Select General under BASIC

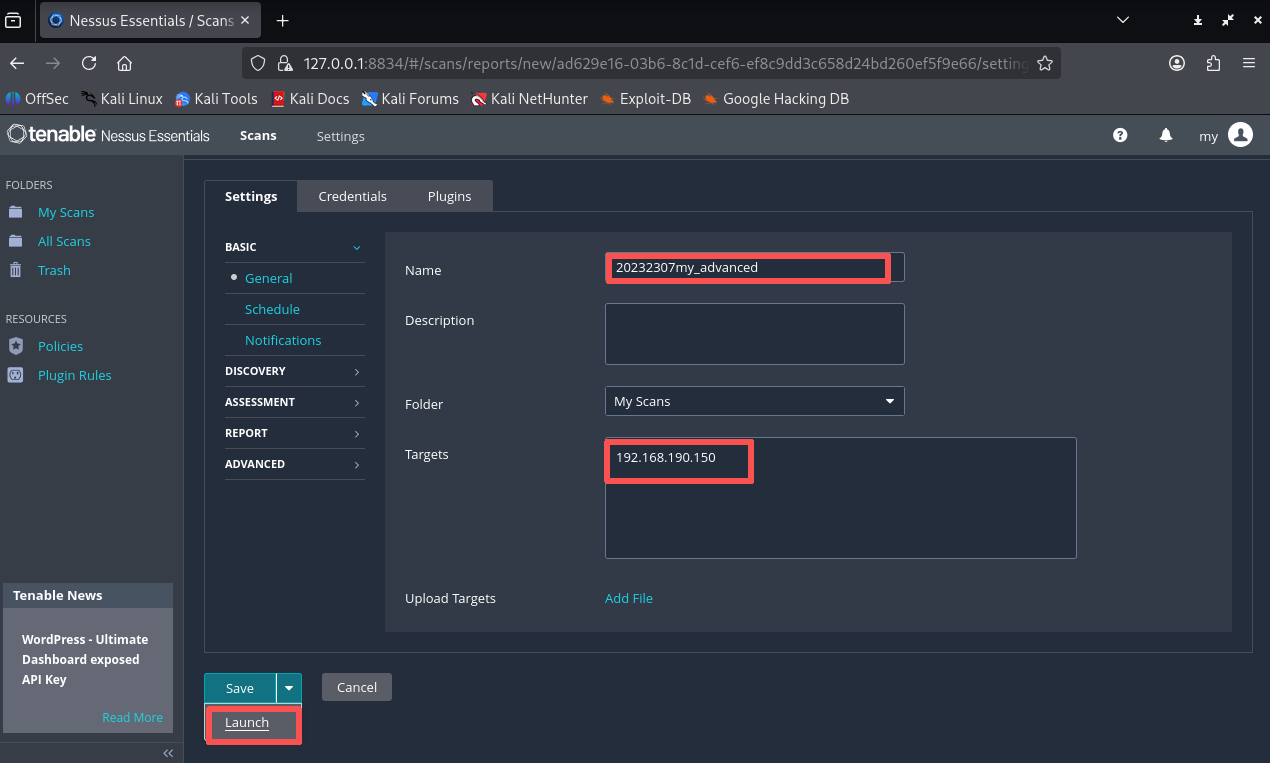(x=269, y=278)
